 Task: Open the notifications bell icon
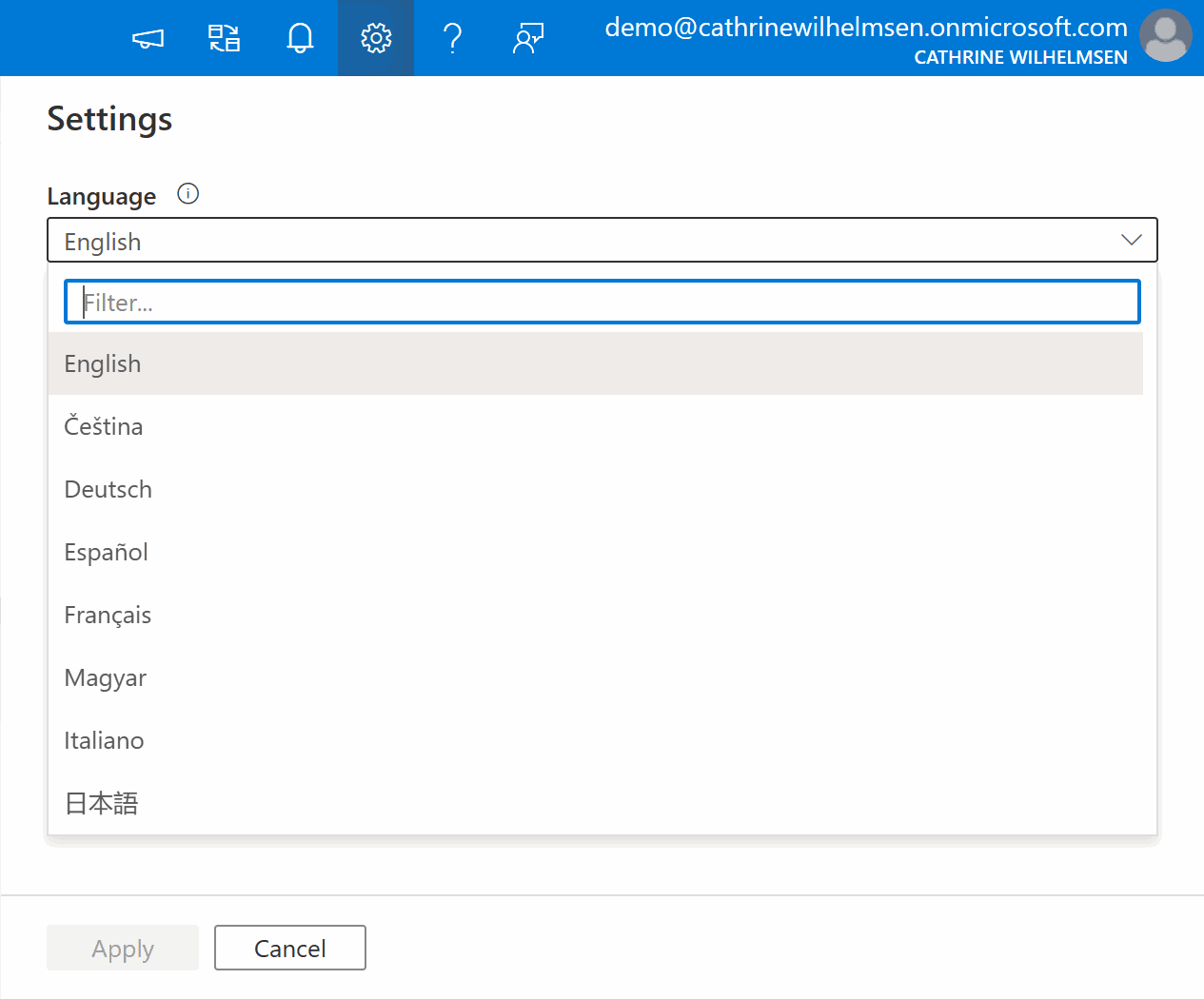click(x=300, y=38)
